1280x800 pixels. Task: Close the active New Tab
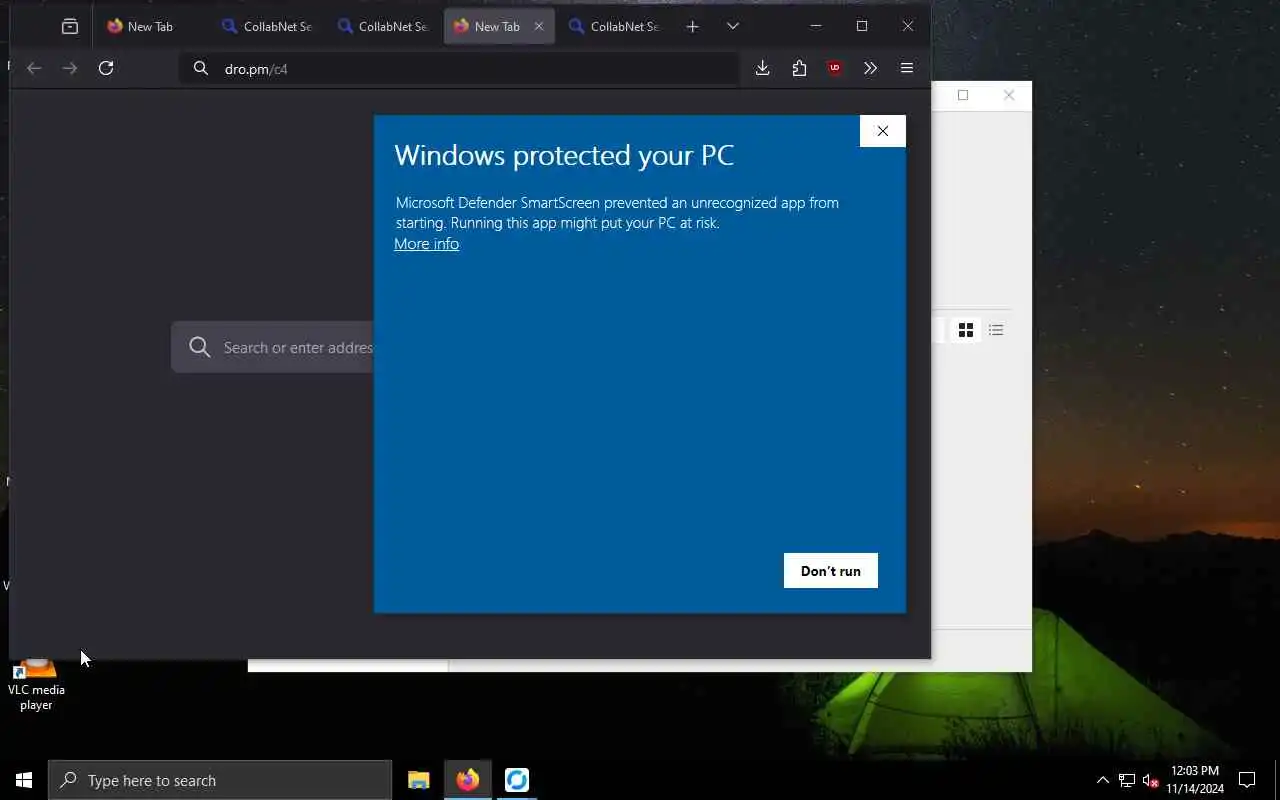538,27
